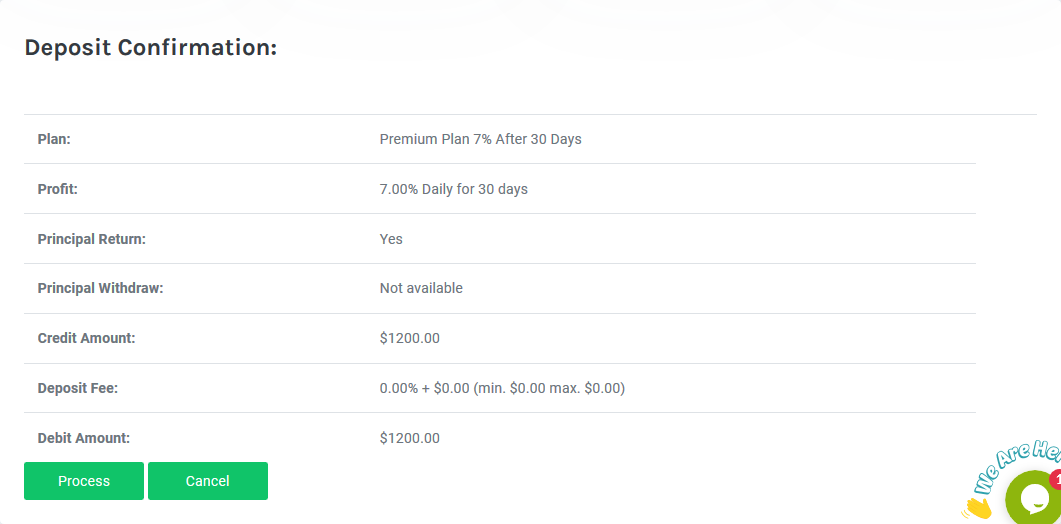Select the Deposit Fee label

coord(77,388)
